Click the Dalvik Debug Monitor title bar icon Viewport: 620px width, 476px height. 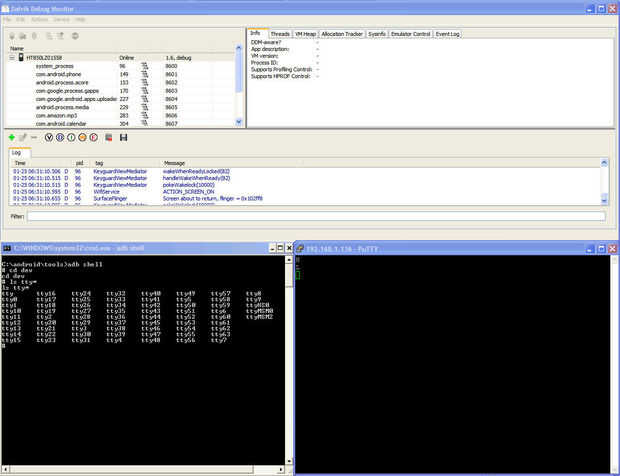(x=5, y=9)
